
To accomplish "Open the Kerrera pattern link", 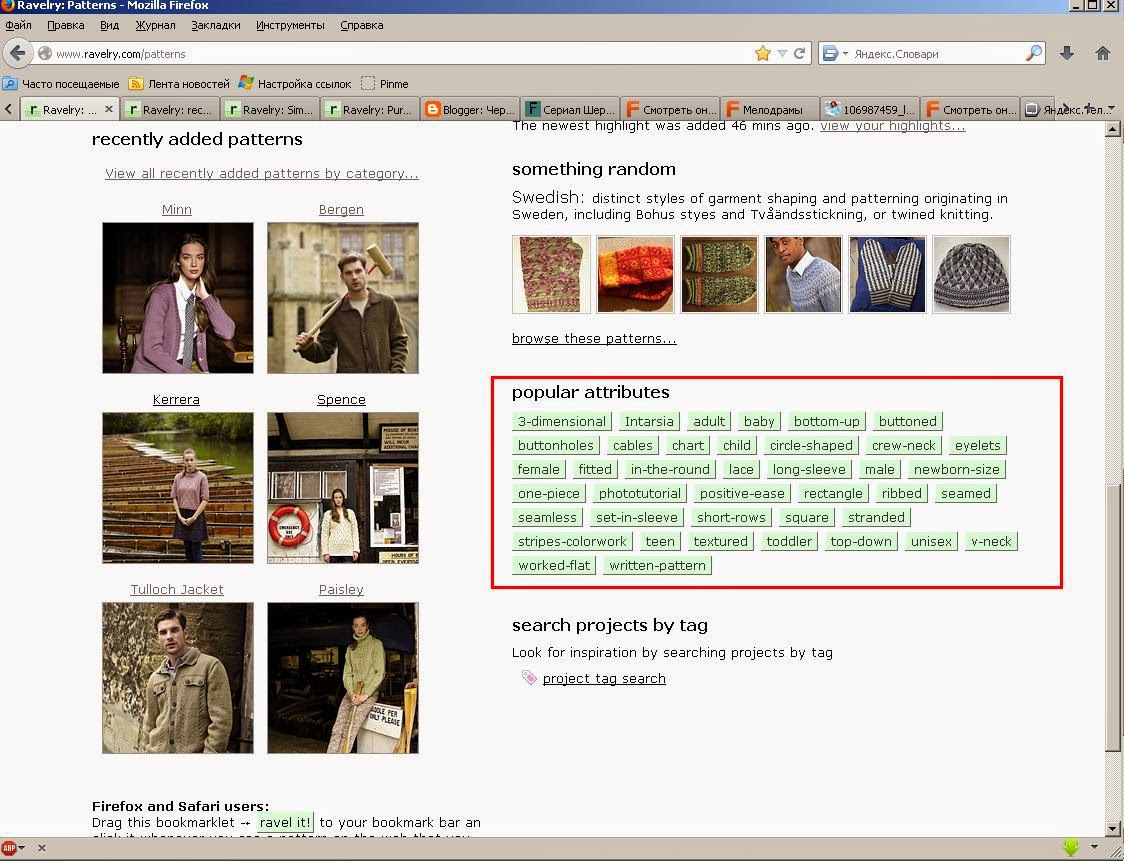I will click(x=176, y=399).
